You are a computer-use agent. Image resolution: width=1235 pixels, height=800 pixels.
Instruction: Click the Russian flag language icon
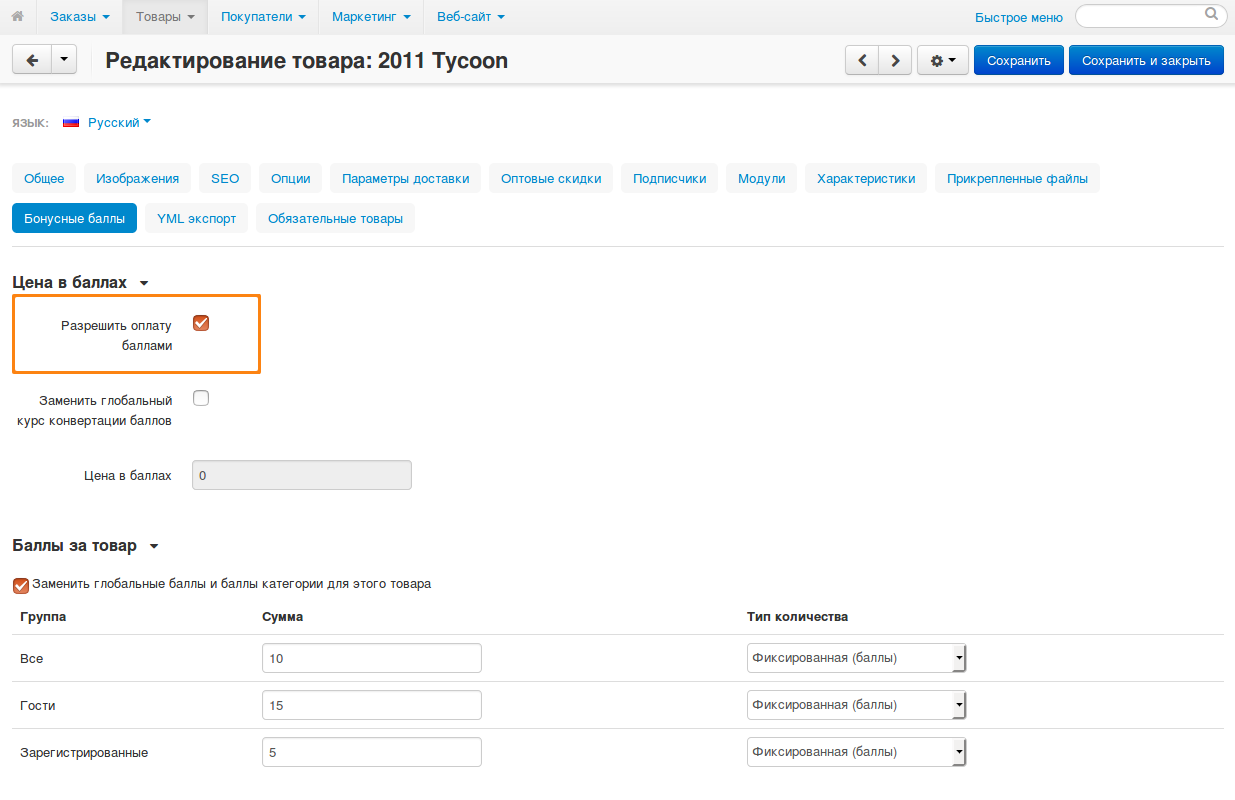pos(71,123)
